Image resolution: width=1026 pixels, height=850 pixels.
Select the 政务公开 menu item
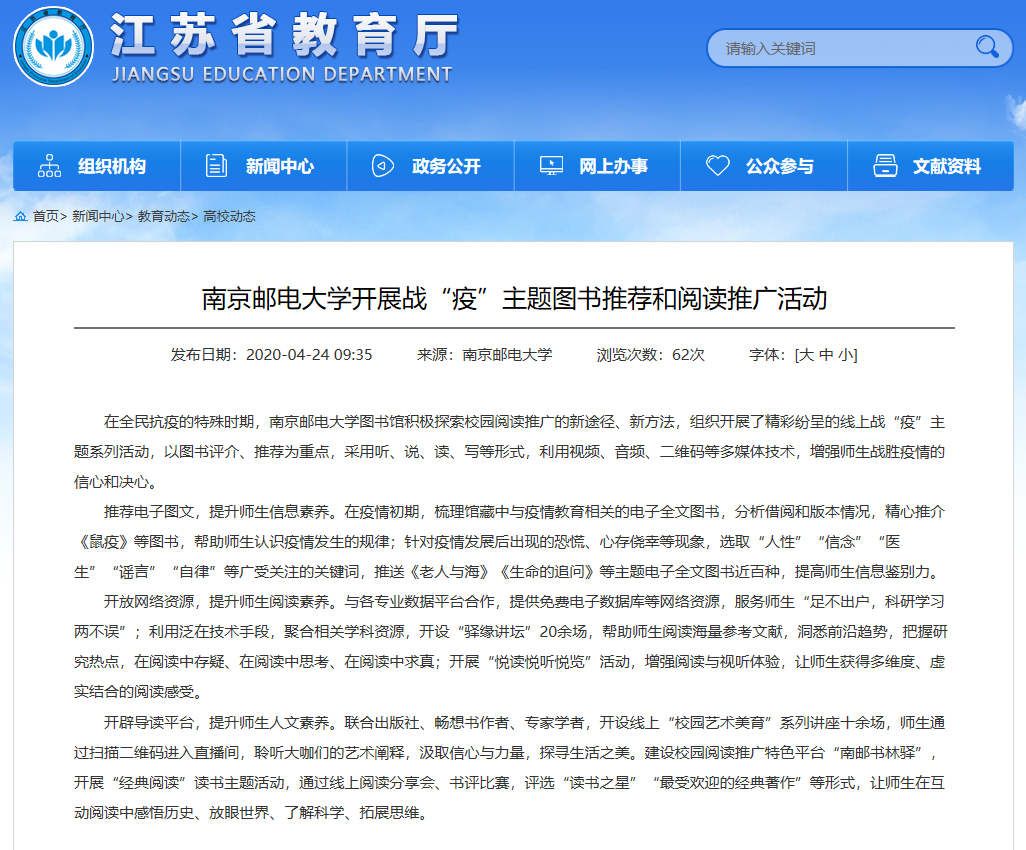click(446, 167)
